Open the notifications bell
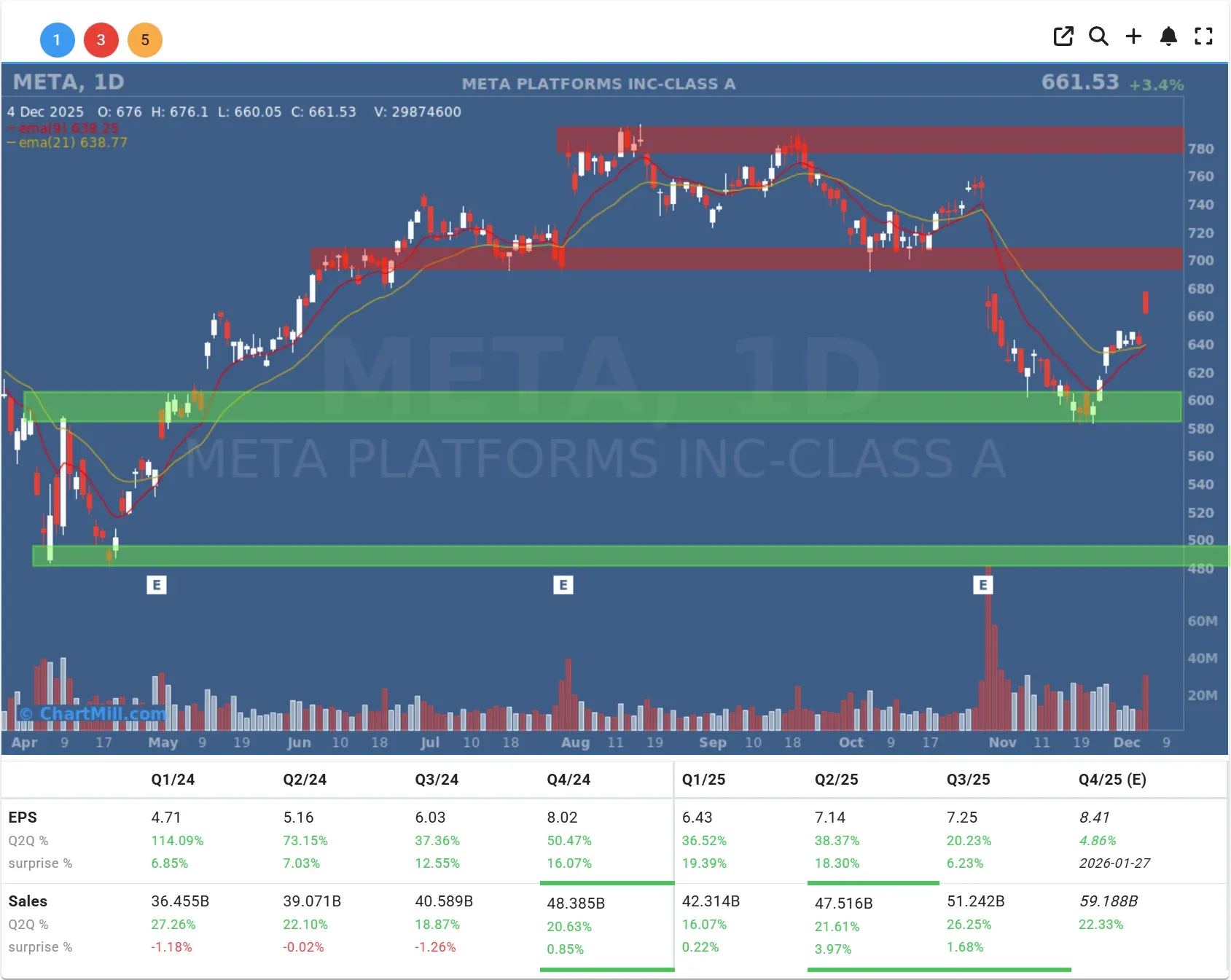This screenshot has height=980, width=1231. [x=1168, y=36]
